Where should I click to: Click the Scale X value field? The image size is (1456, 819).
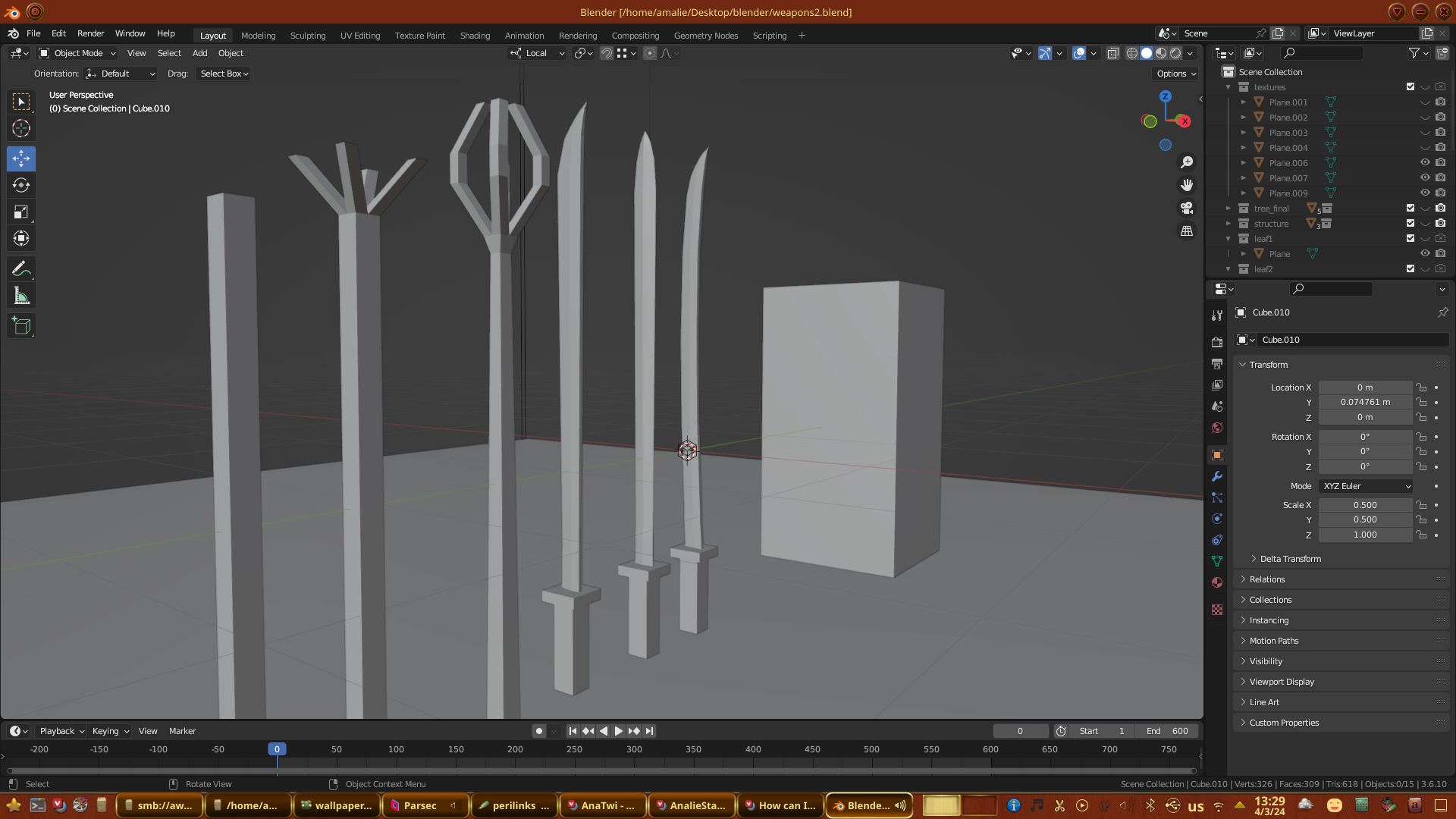(1365, 505)
